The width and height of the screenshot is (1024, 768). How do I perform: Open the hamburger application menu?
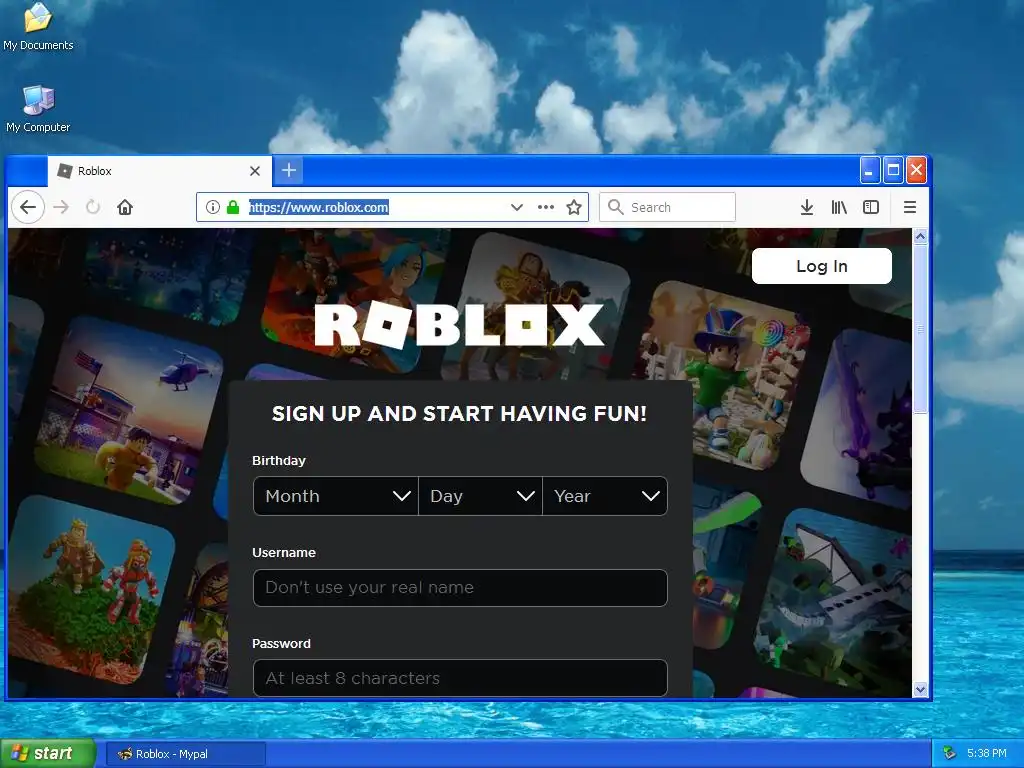click(x=910, y=207)
